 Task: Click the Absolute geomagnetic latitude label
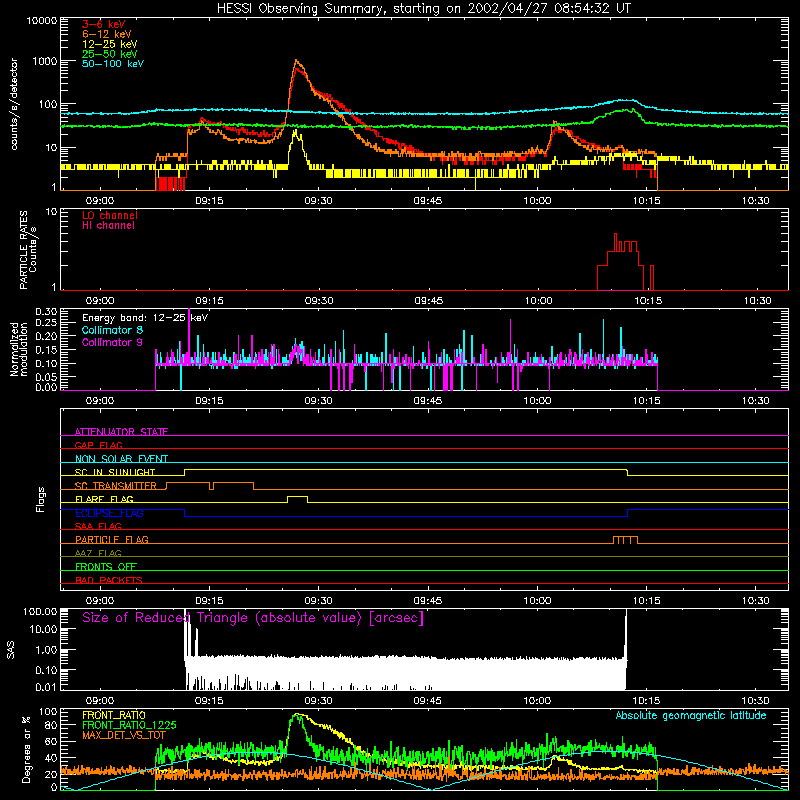[691, 715]
